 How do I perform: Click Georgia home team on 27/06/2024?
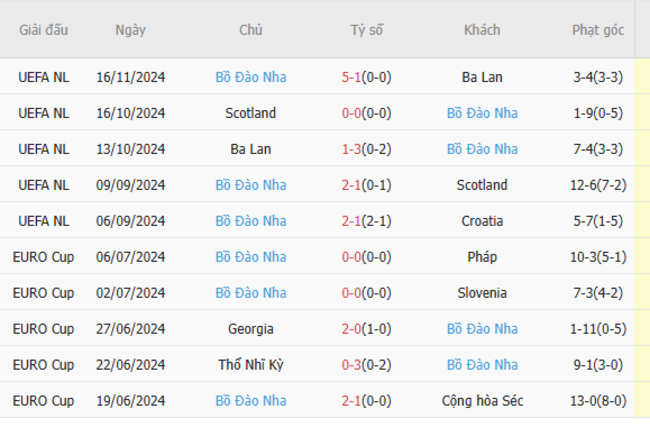pyautogui.click(x=250, y=329)
